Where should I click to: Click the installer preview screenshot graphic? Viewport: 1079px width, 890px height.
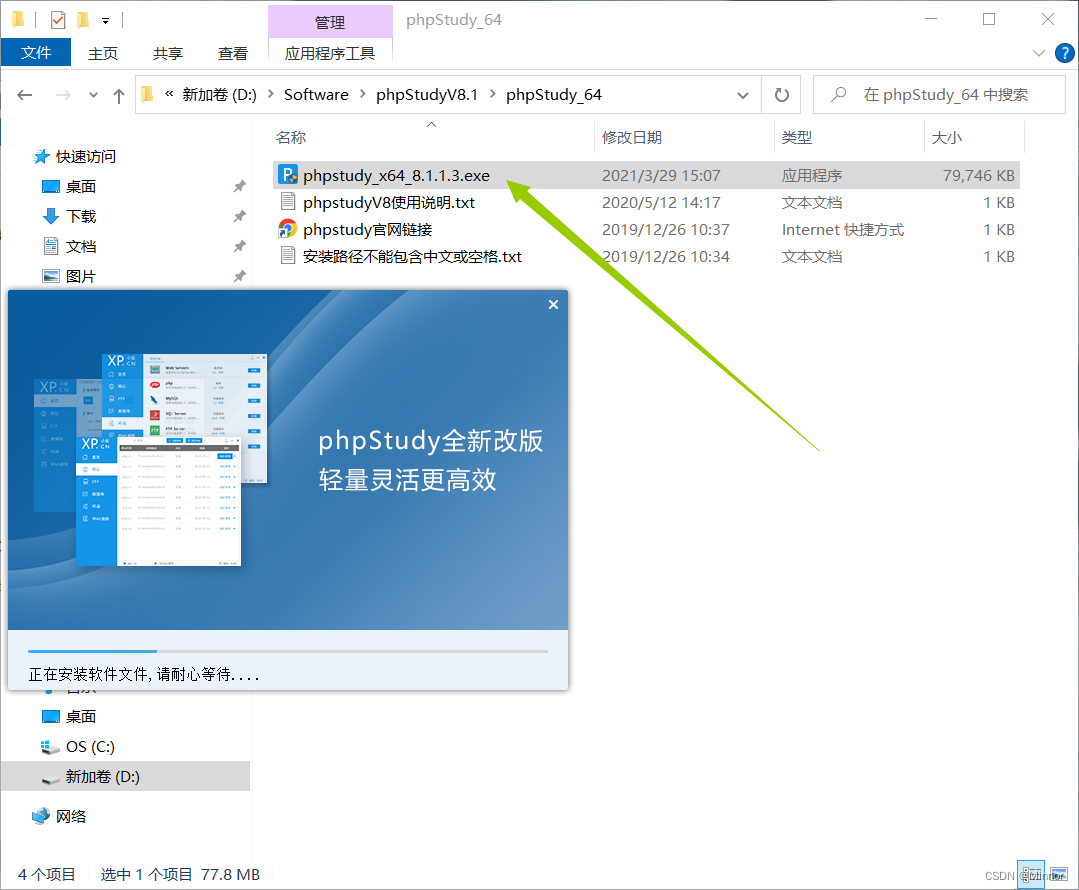pos(151,460)
